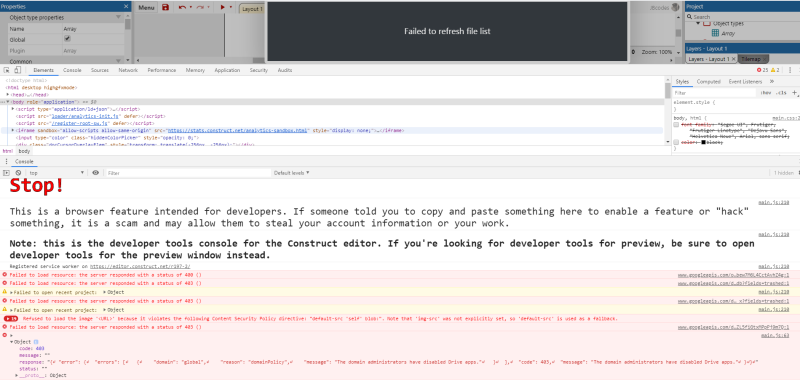Screen dimensions: 800x380
Task: Open the analytics-sandbox.html iframe src link
Action: click(237, 131)
